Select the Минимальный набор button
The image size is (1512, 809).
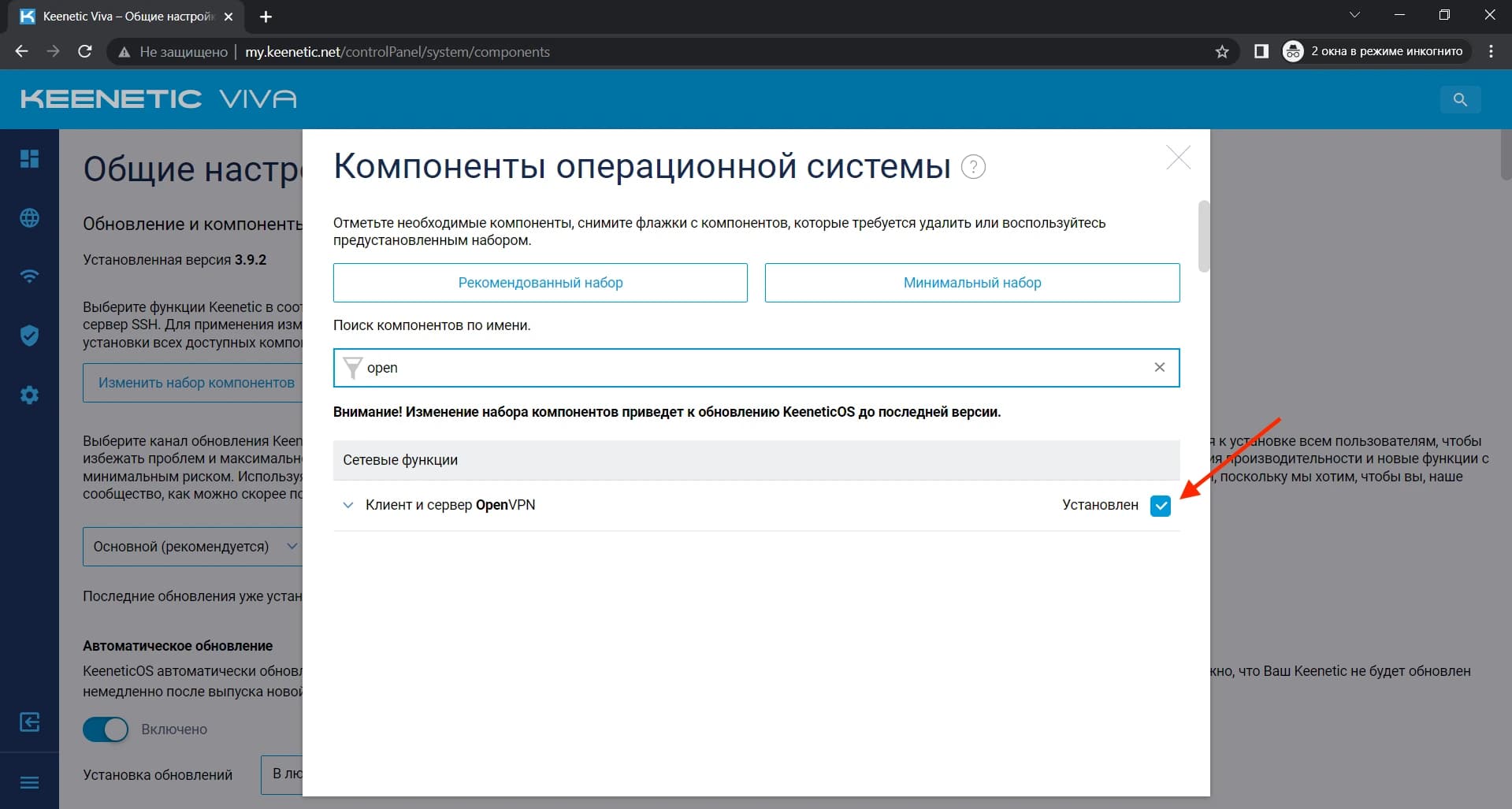click(971, 282)
